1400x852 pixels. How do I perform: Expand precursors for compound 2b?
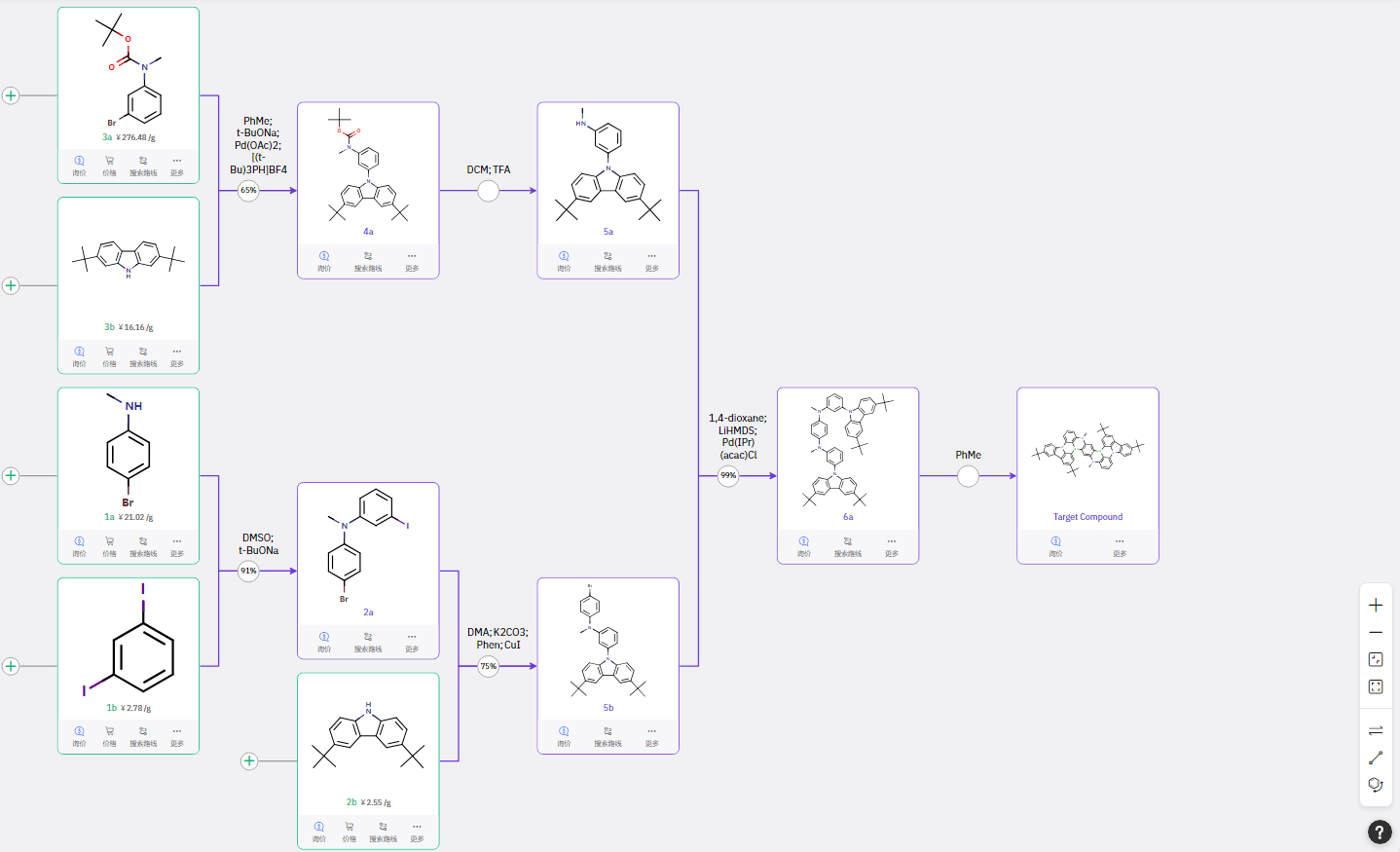point(249,761)
